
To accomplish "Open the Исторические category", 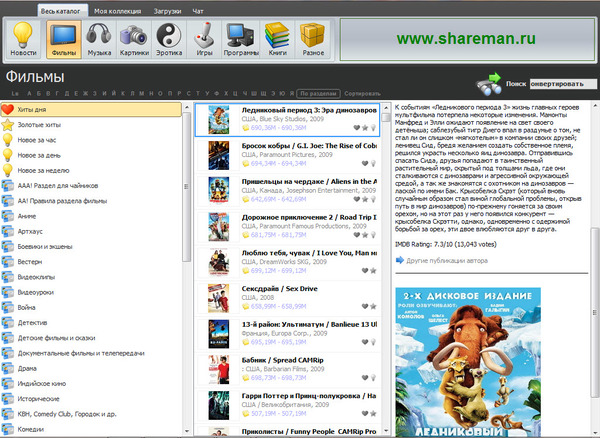I will tap(91, 399).
